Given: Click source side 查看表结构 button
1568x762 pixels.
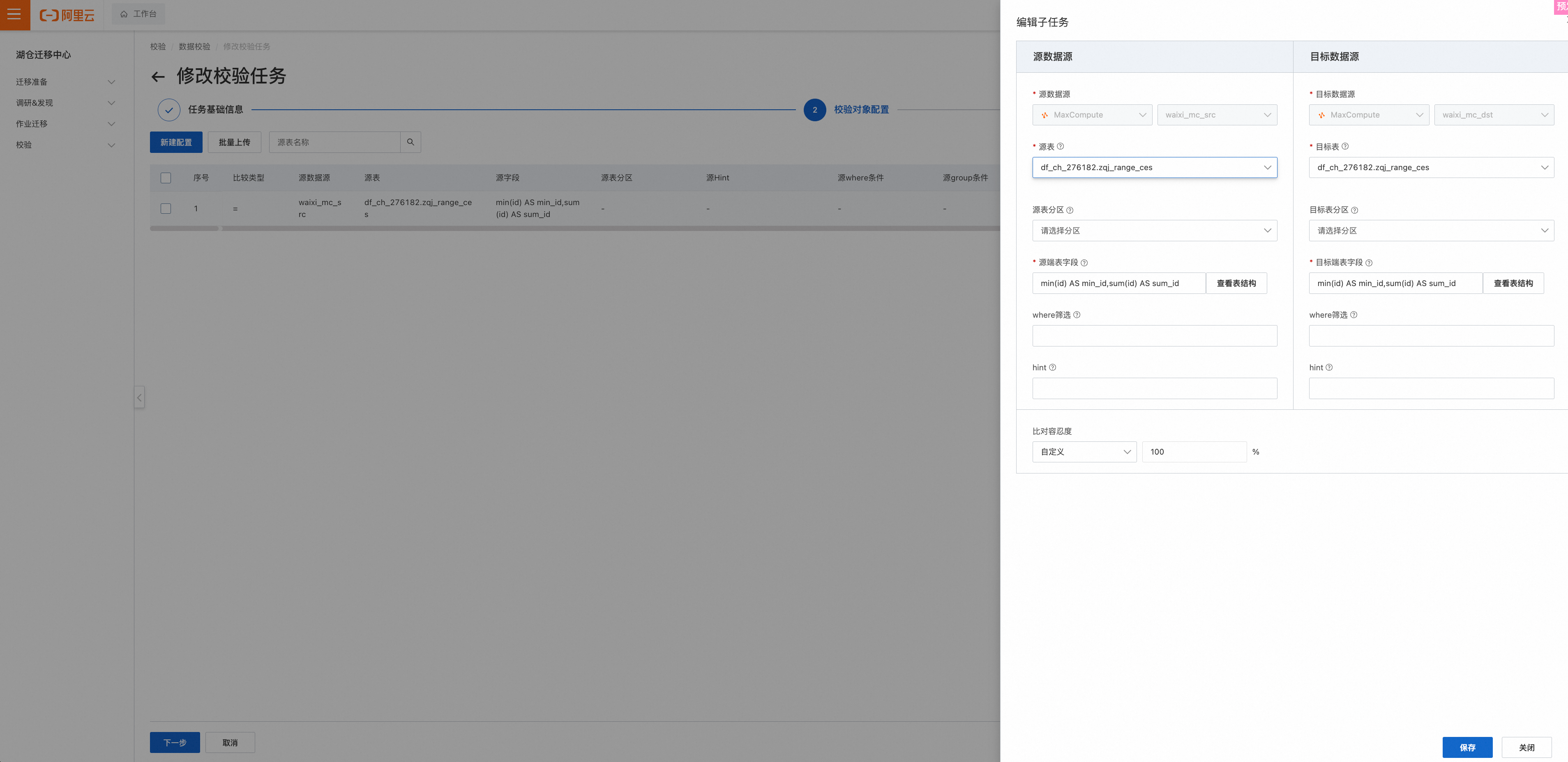Looking at the screenshot, I should click(1236, 283).
